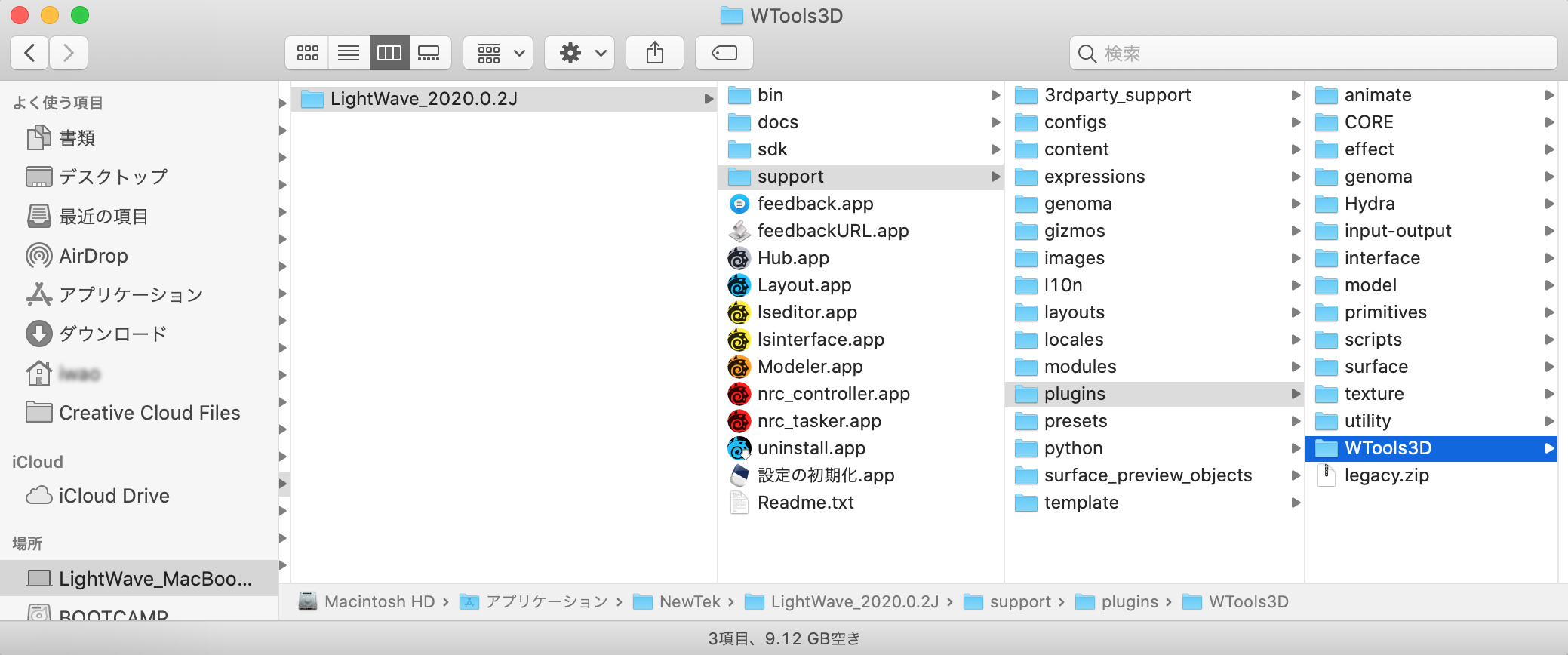
Task: Select lsinterface.app icon
Action: click(739, 340)
